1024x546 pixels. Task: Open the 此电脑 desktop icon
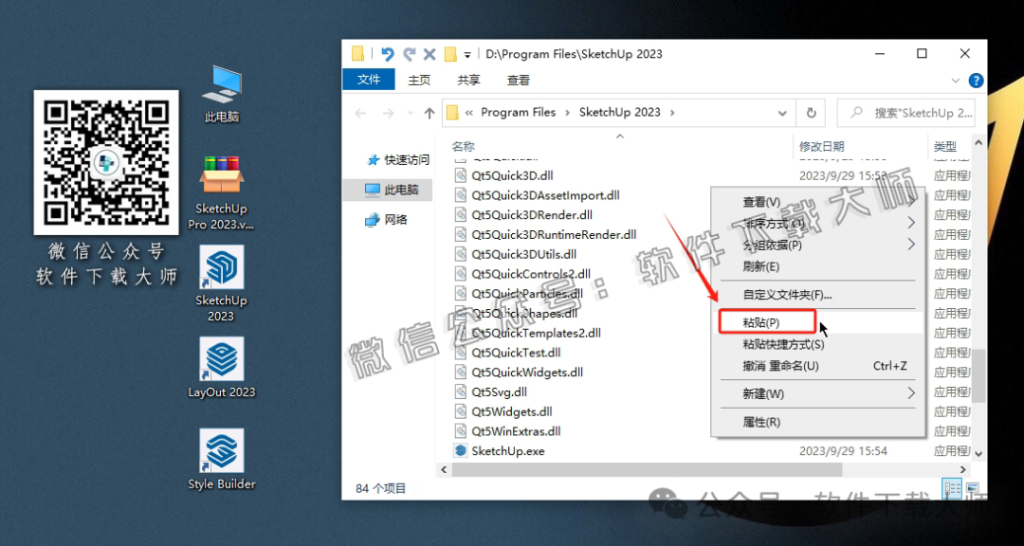[x=222, y=95]
